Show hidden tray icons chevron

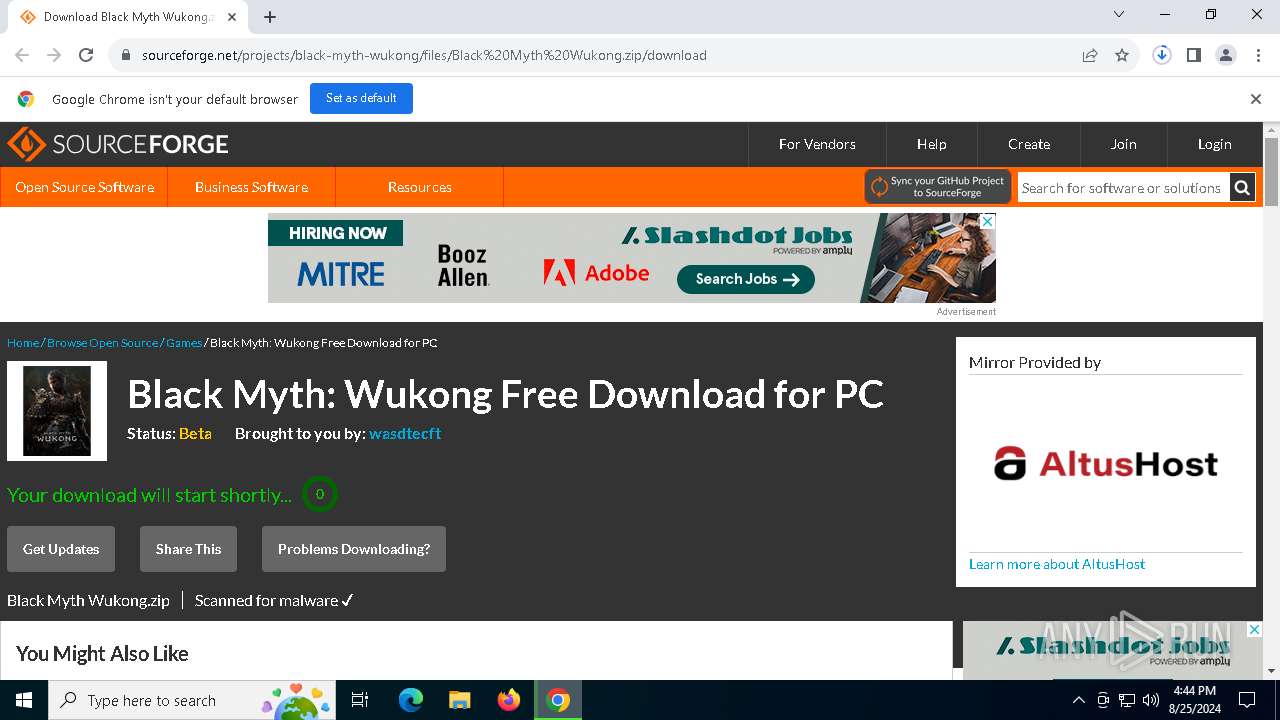point(1078,700)
